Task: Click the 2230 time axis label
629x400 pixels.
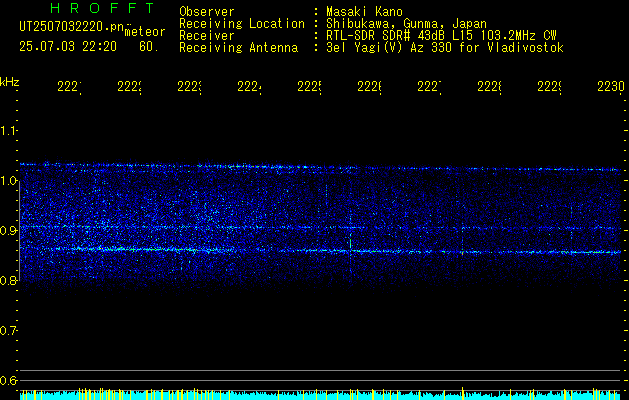Action: (x=611, y=87)
